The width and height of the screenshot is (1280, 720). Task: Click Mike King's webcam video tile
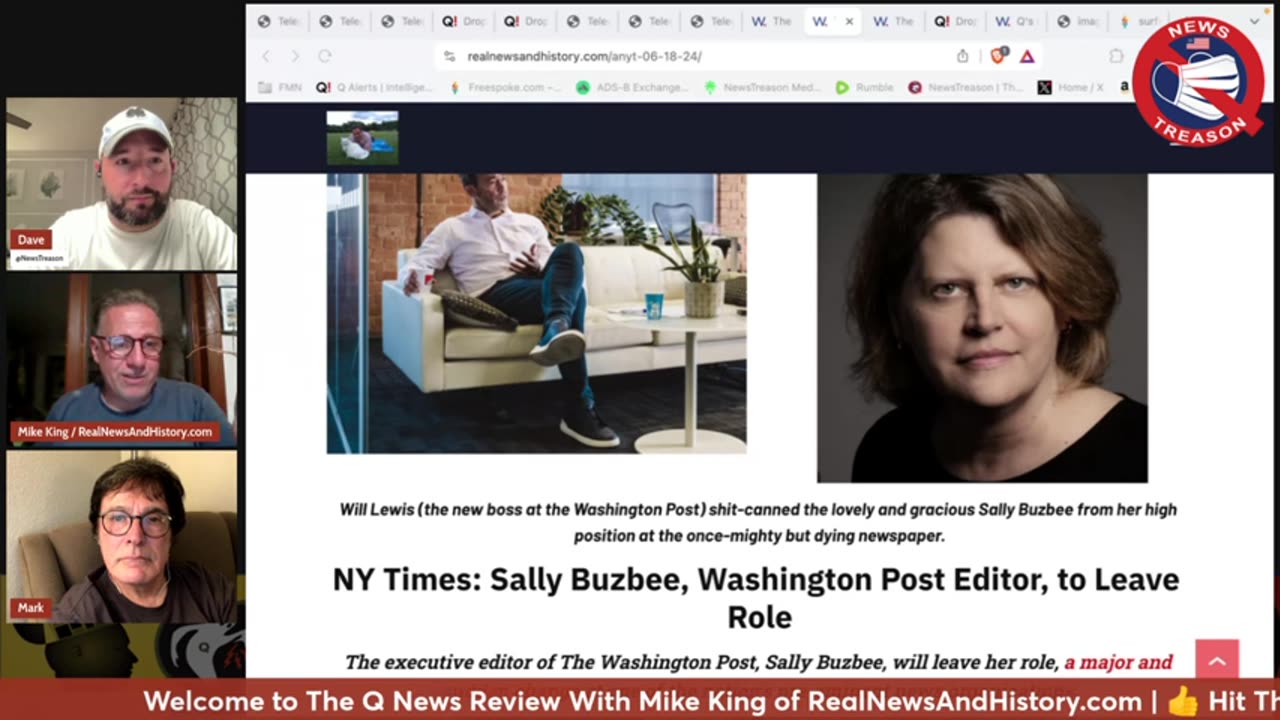(x=122, y=360)
